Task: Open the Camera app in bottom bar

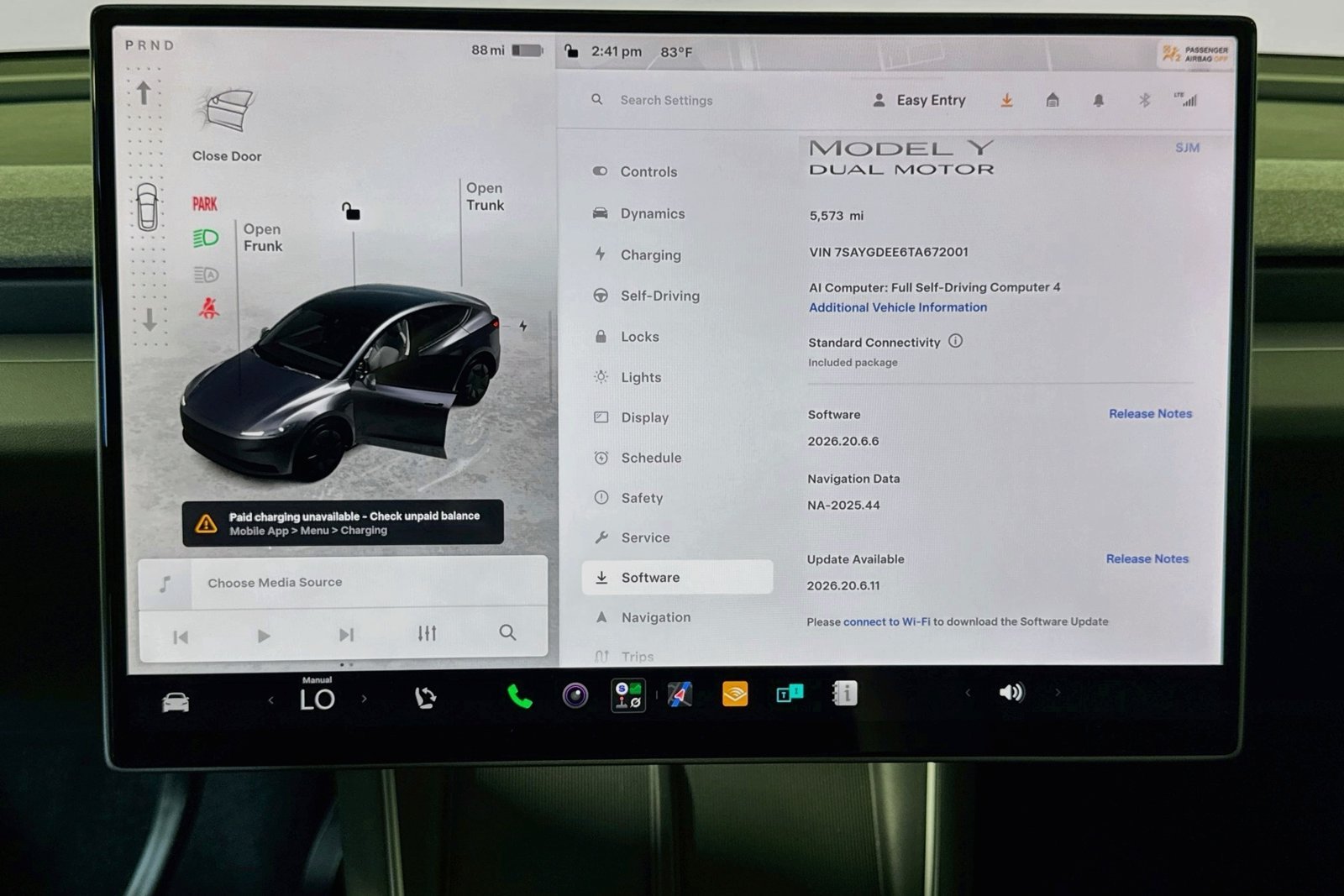Action: pyautogui.click(x=575, y=695)
